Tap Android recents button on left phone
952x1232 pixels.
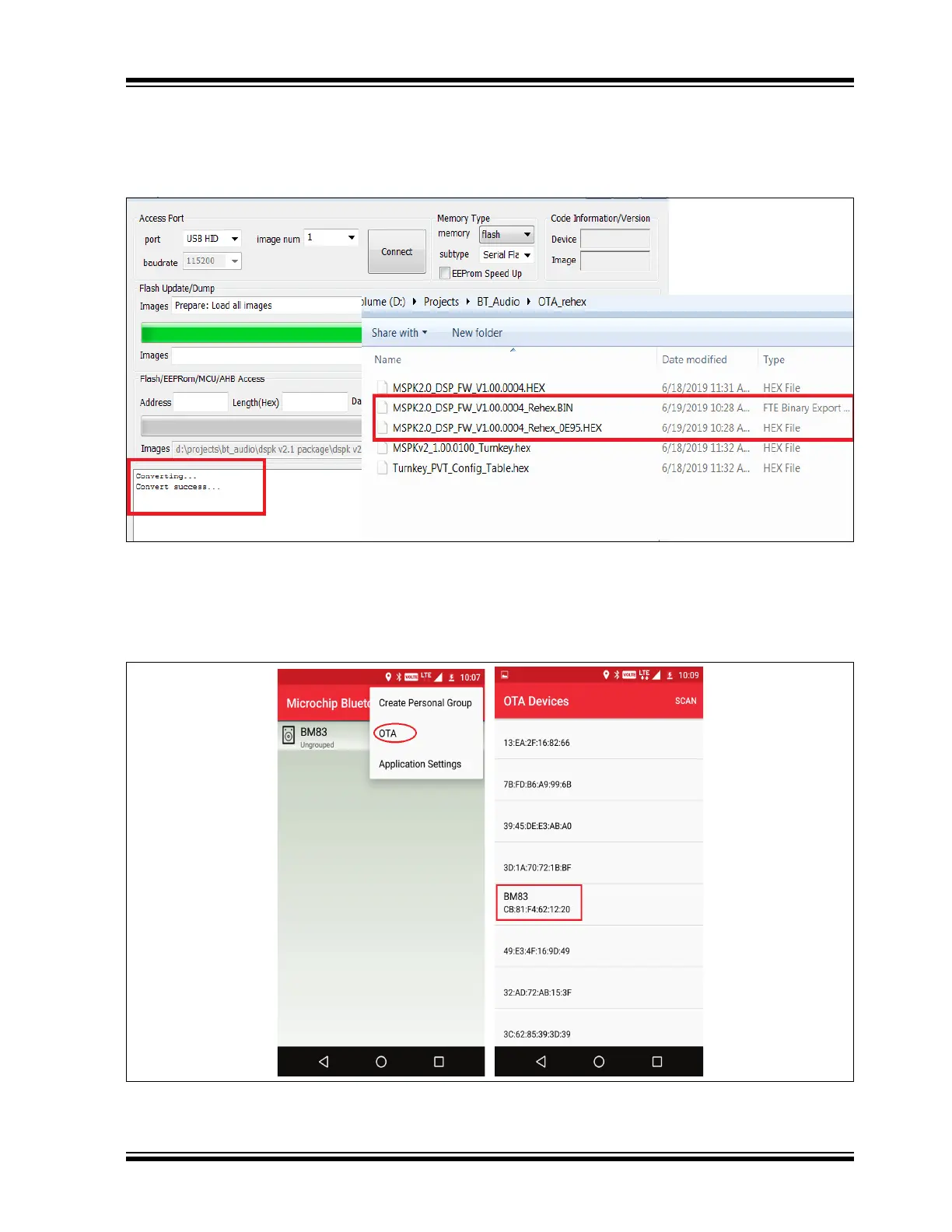coord(439,1062)
